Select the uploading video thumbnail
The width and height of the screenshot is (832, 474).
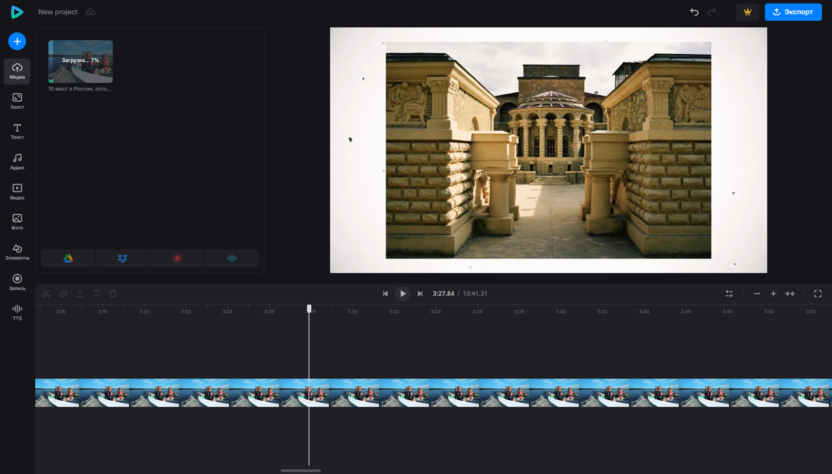point(81,61)
